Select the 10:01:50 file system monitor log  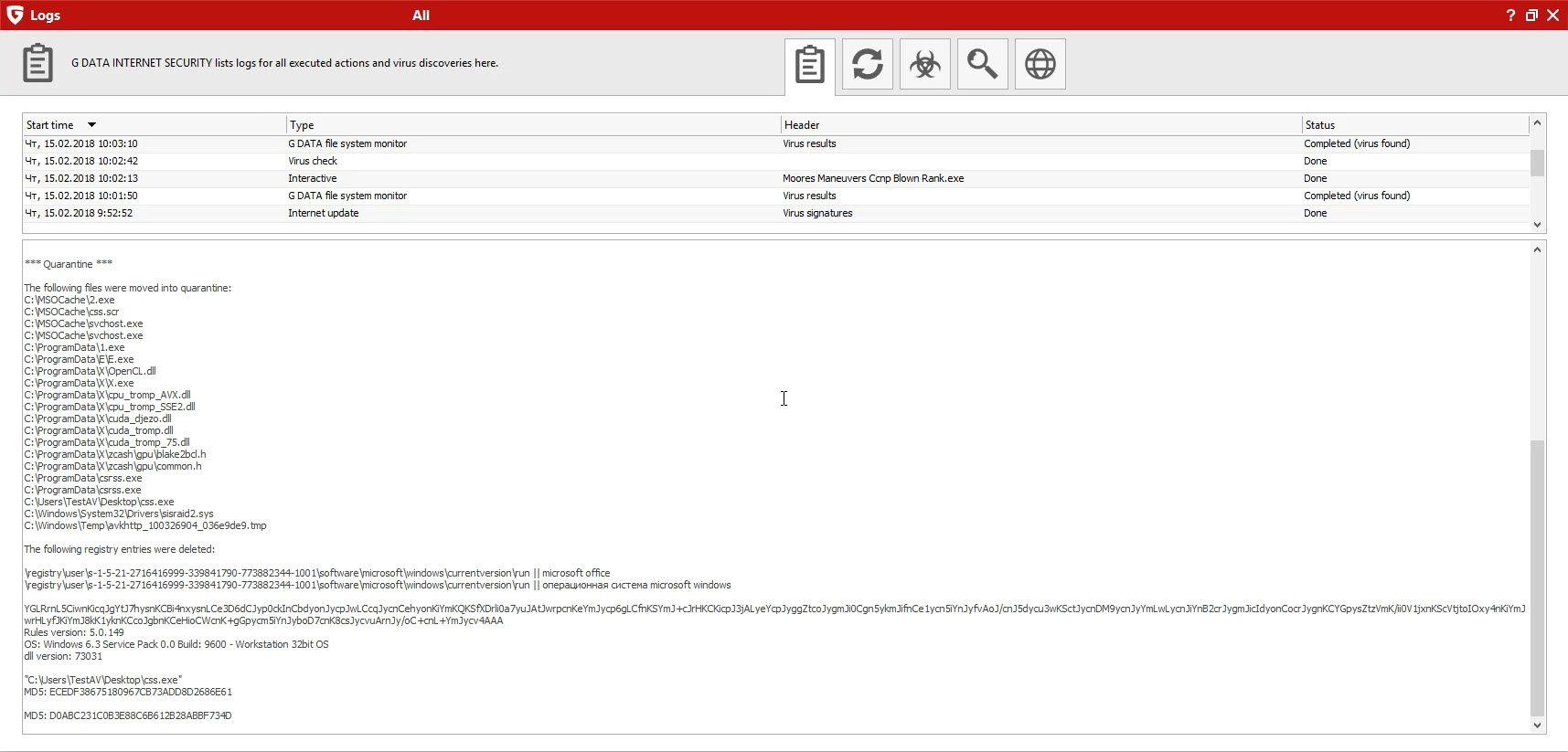[x=776, y=196]
